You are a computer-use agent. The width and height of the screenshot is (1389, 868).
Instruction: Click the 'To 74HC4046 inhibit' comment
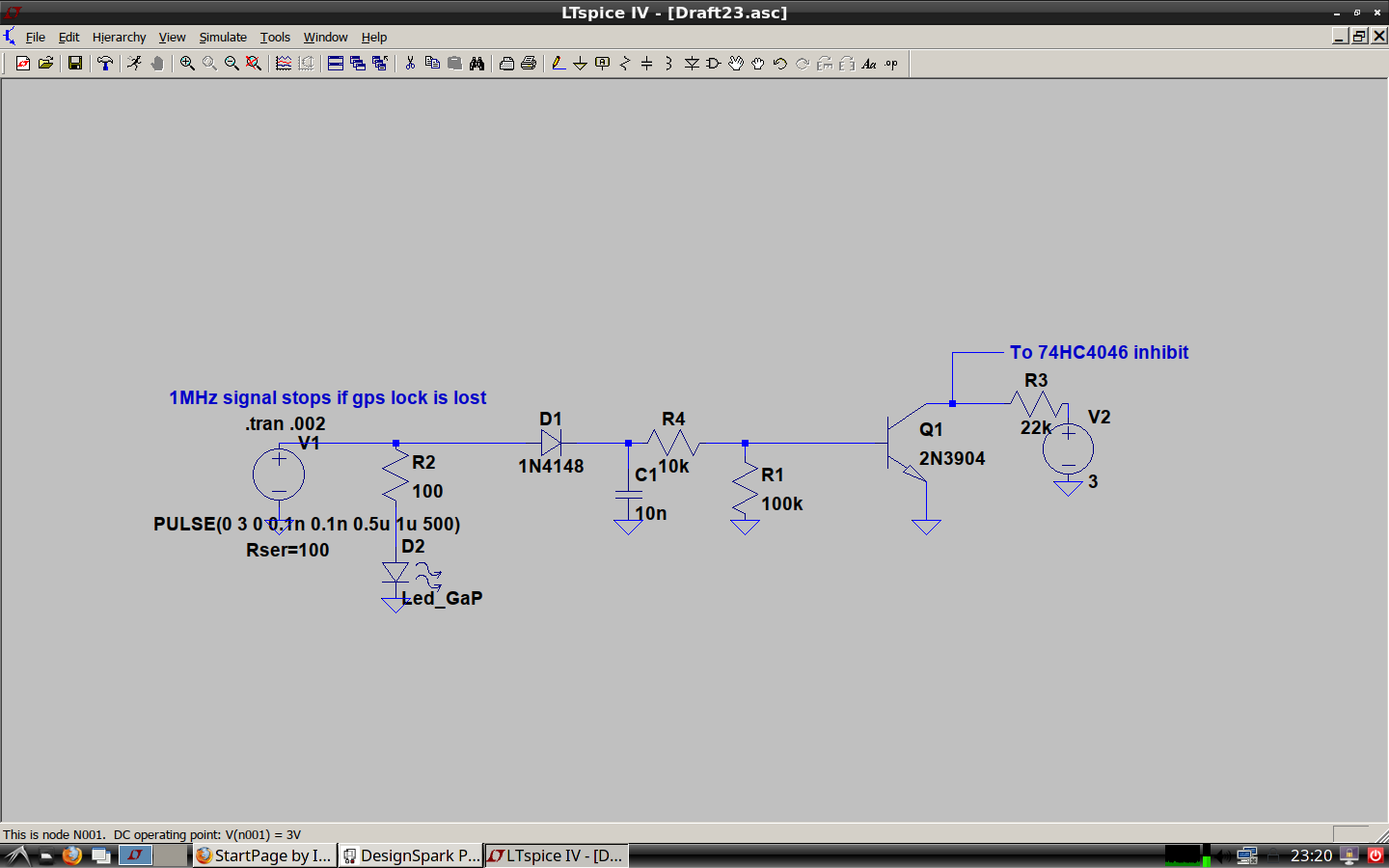[1099, 352]
